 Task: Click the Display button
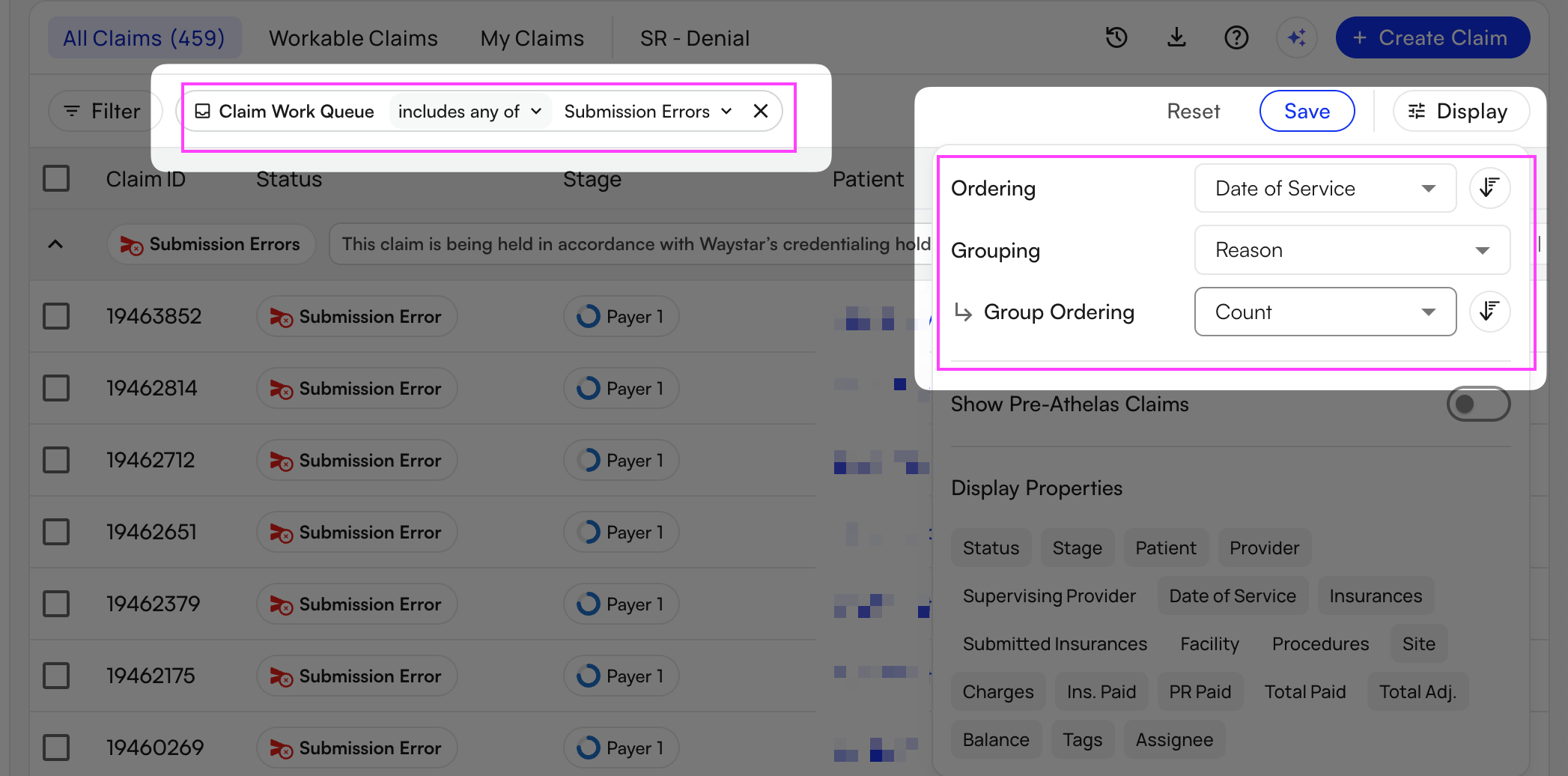click(x=1460, y=111)
